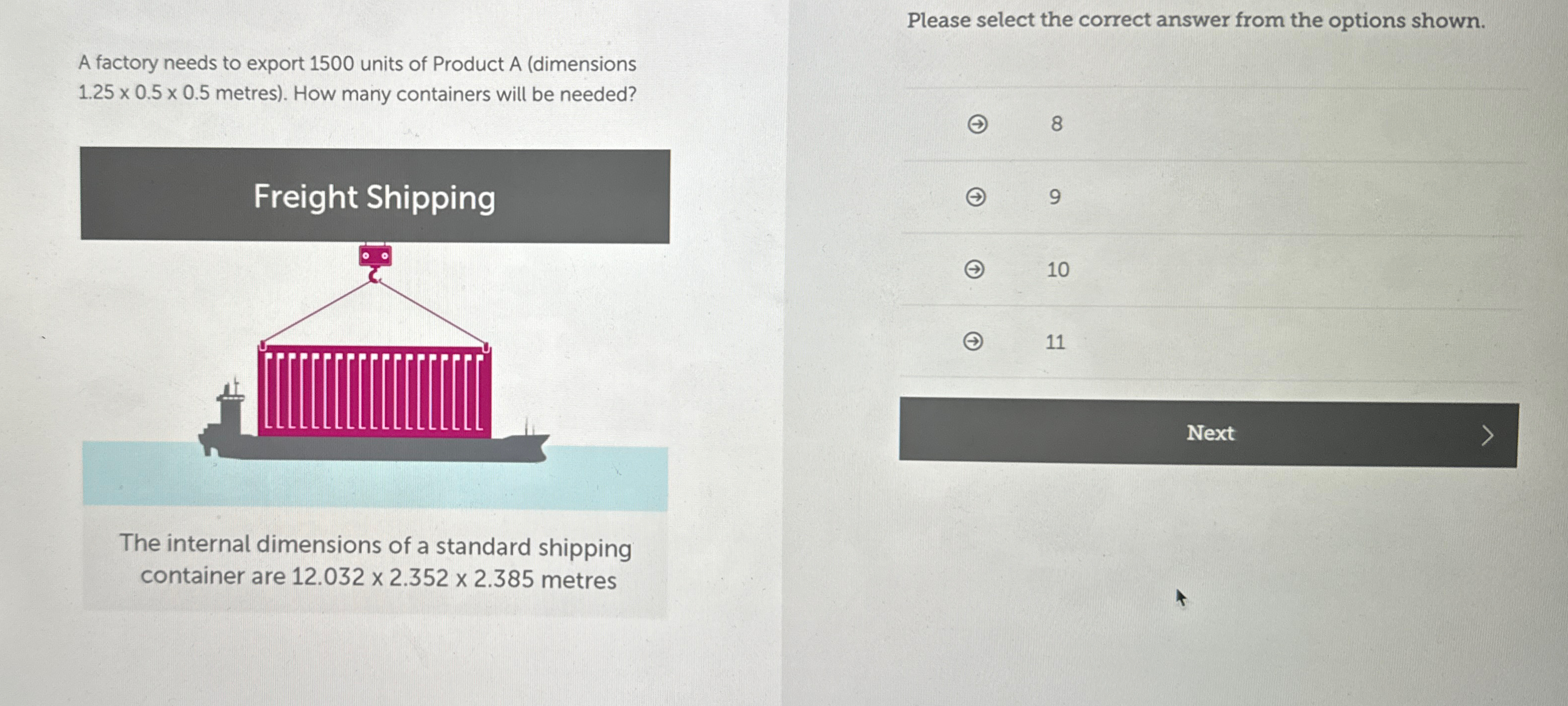Click the divider line below option 8
Image resolution: width=1568 pixels, height=706 pixels.
(1217, 160)
